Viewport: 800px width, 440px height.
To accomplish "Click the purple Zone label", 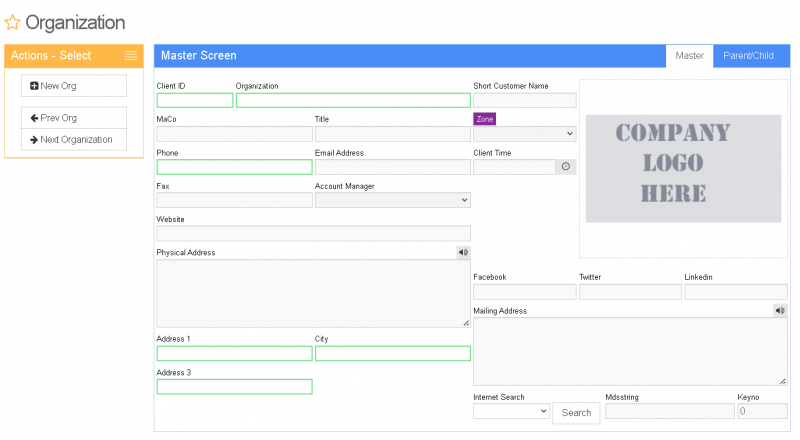I will tap(484, 119).
